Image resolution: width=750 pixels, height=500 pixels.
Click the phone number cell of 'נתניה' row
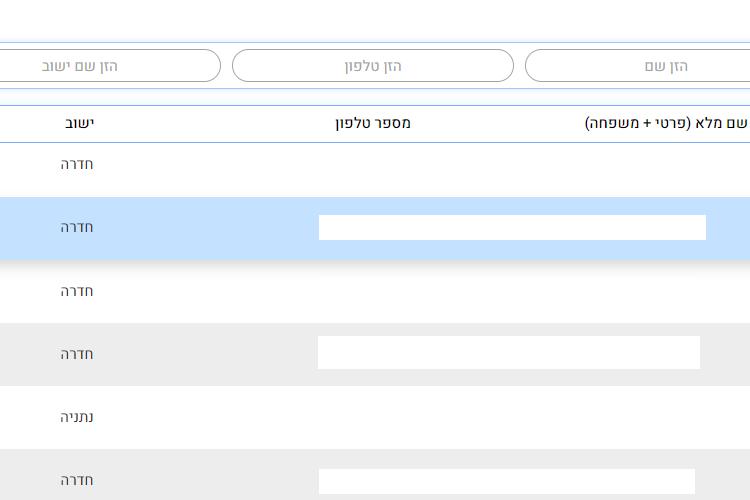373,417
